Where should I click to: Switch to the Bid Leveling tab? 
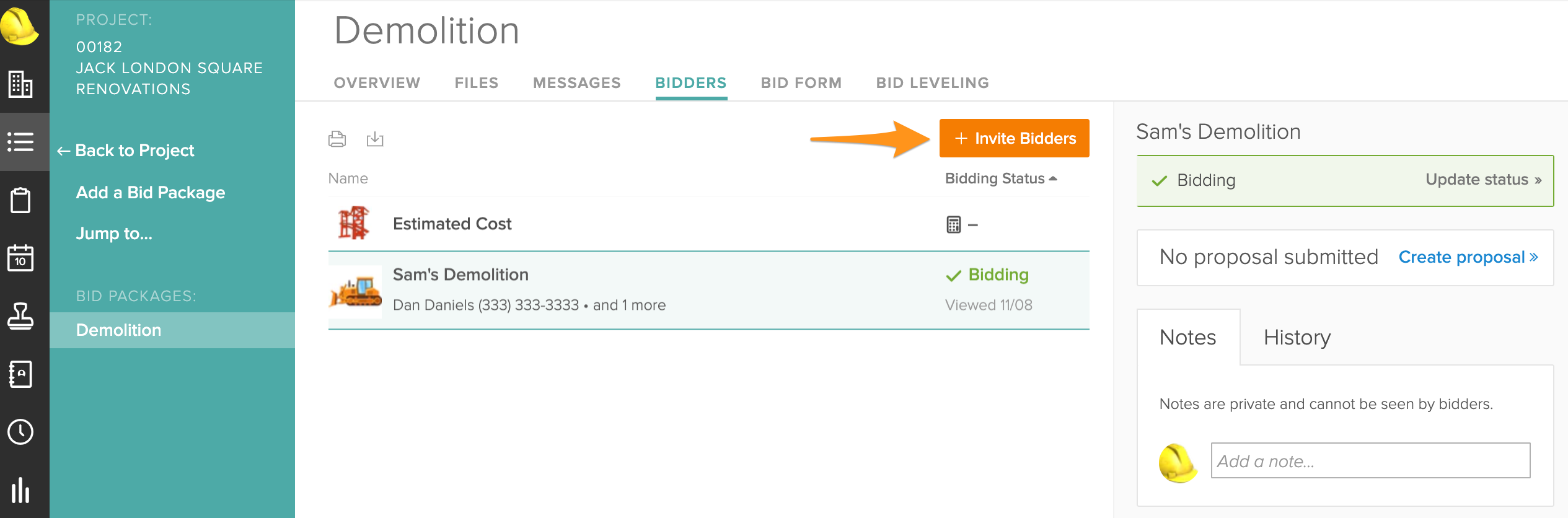tap(932, 83)
